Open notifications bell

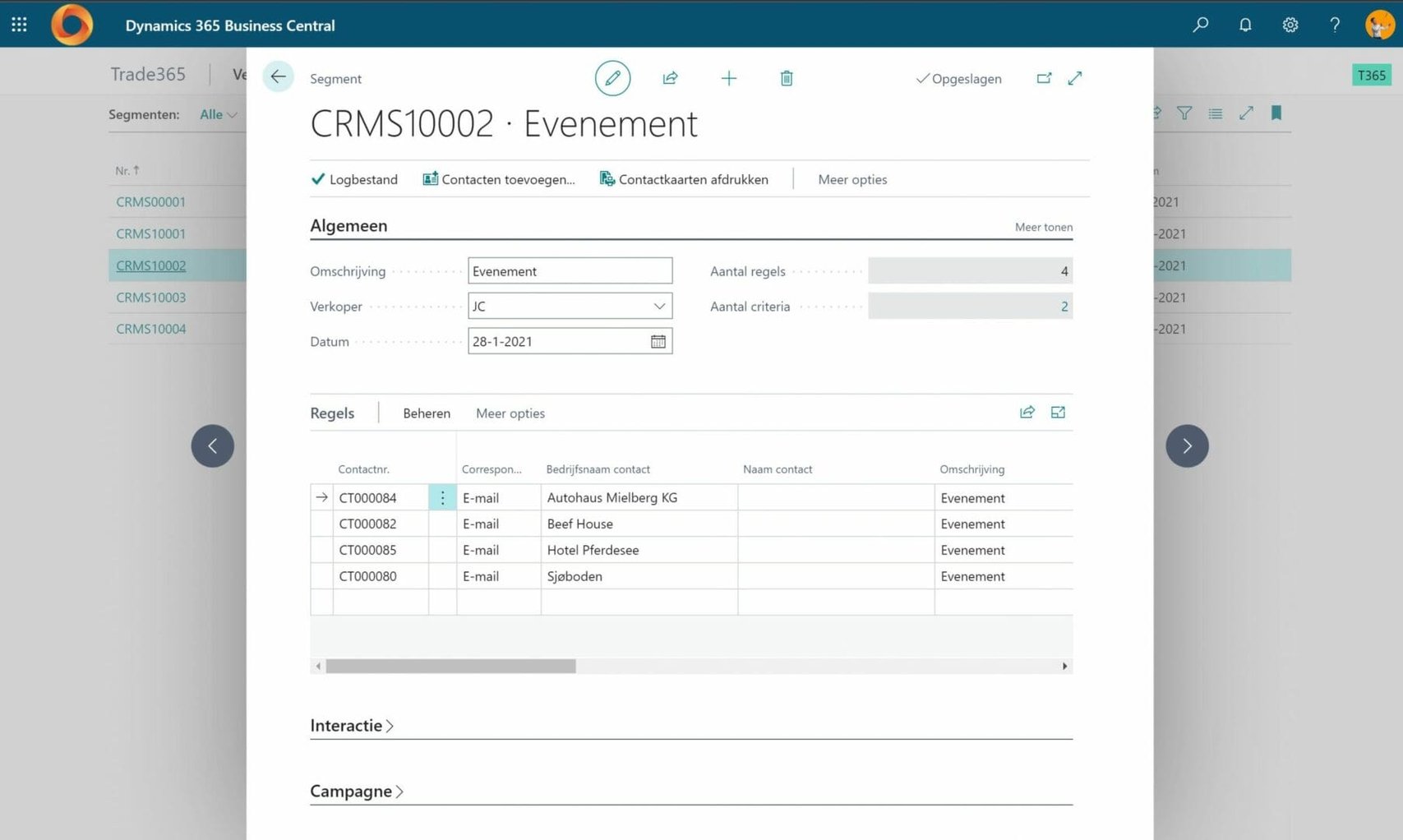point(1245,25)
